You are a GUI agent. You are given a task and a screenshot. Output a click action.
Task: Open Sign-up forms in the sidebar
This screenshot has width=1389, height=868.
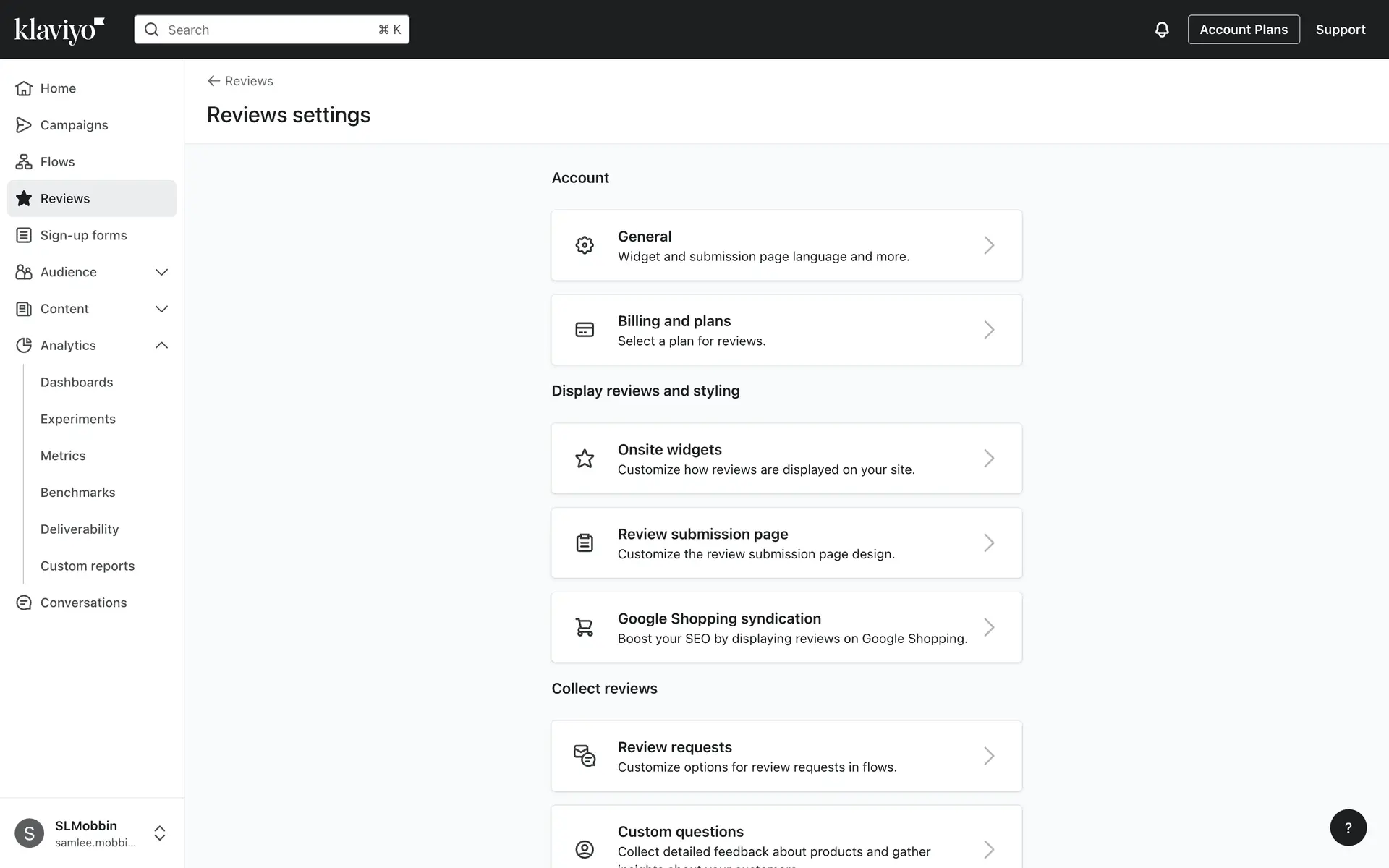(x=83, y=235)
